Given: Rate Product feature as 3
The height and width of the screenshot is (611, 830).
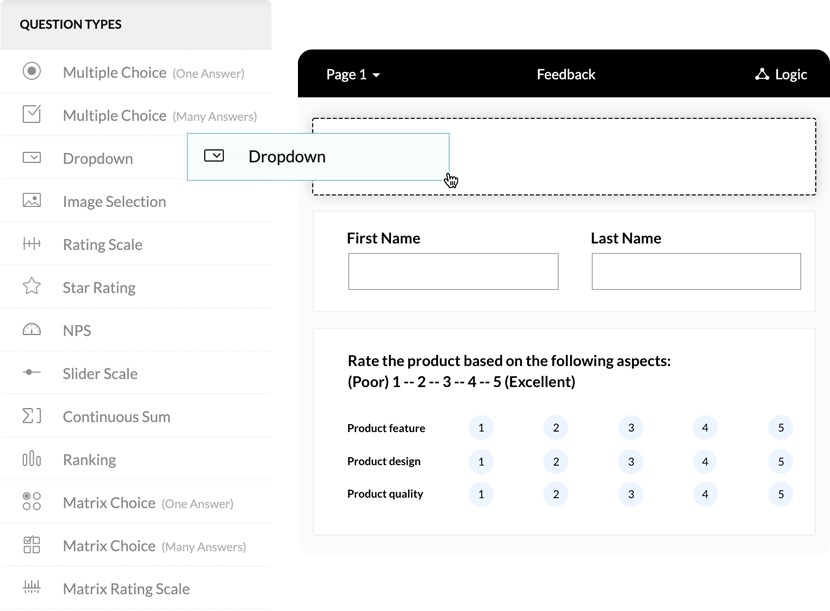Looking at the screenshot, I should click(x=630, y=428).
